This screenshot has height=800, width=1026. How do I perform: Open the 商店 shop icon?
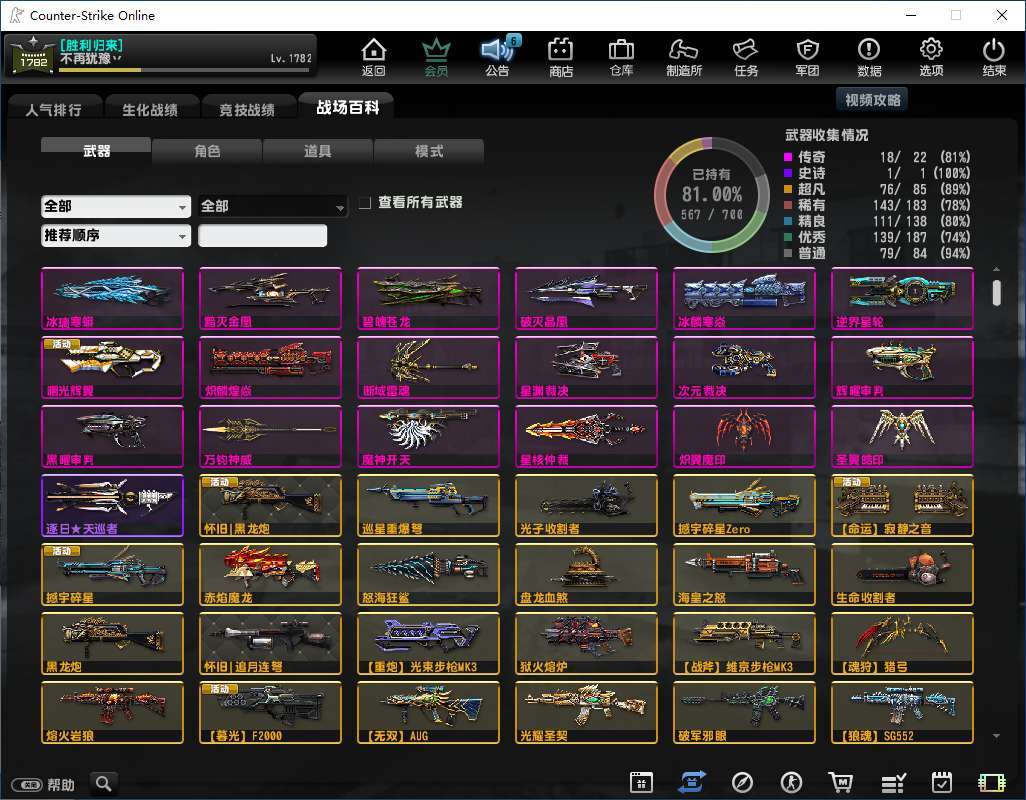click(x=561, y=57)
